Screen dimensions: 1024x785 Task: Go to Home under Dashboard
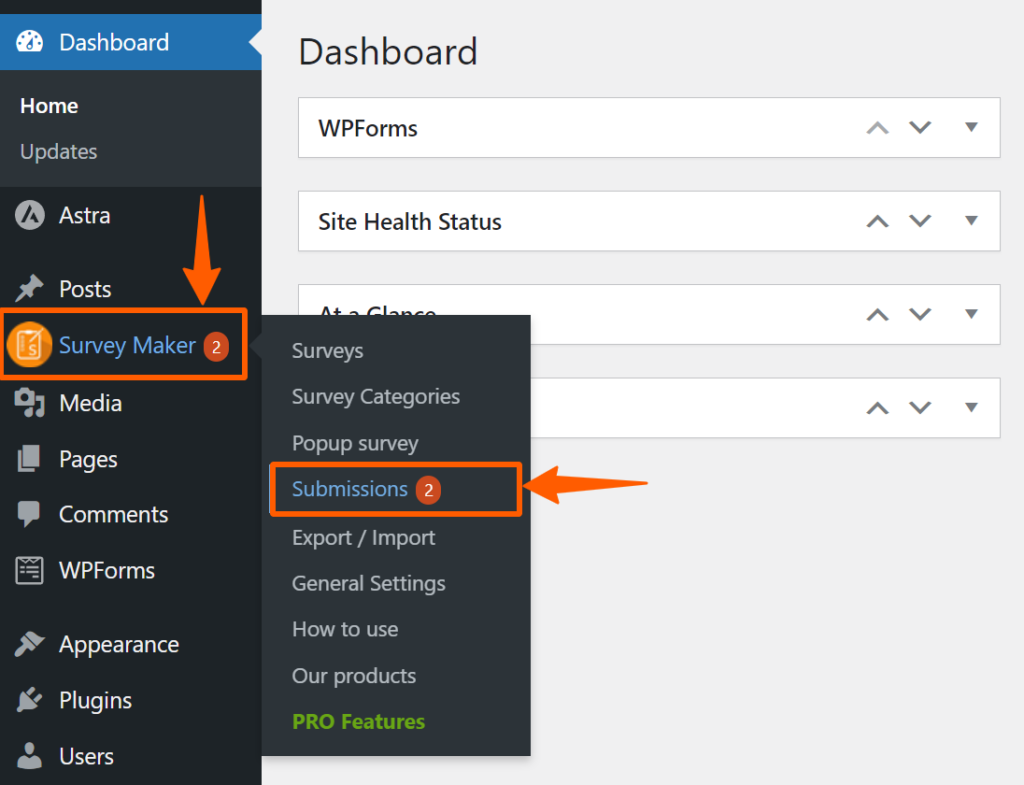(x=49, y=106)
